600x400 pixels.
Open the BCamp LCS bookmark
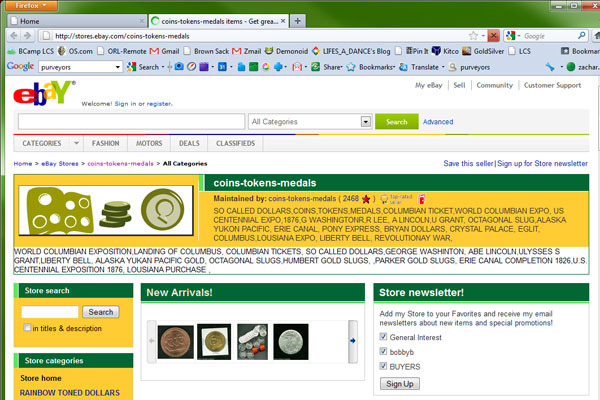pos(31,51)
